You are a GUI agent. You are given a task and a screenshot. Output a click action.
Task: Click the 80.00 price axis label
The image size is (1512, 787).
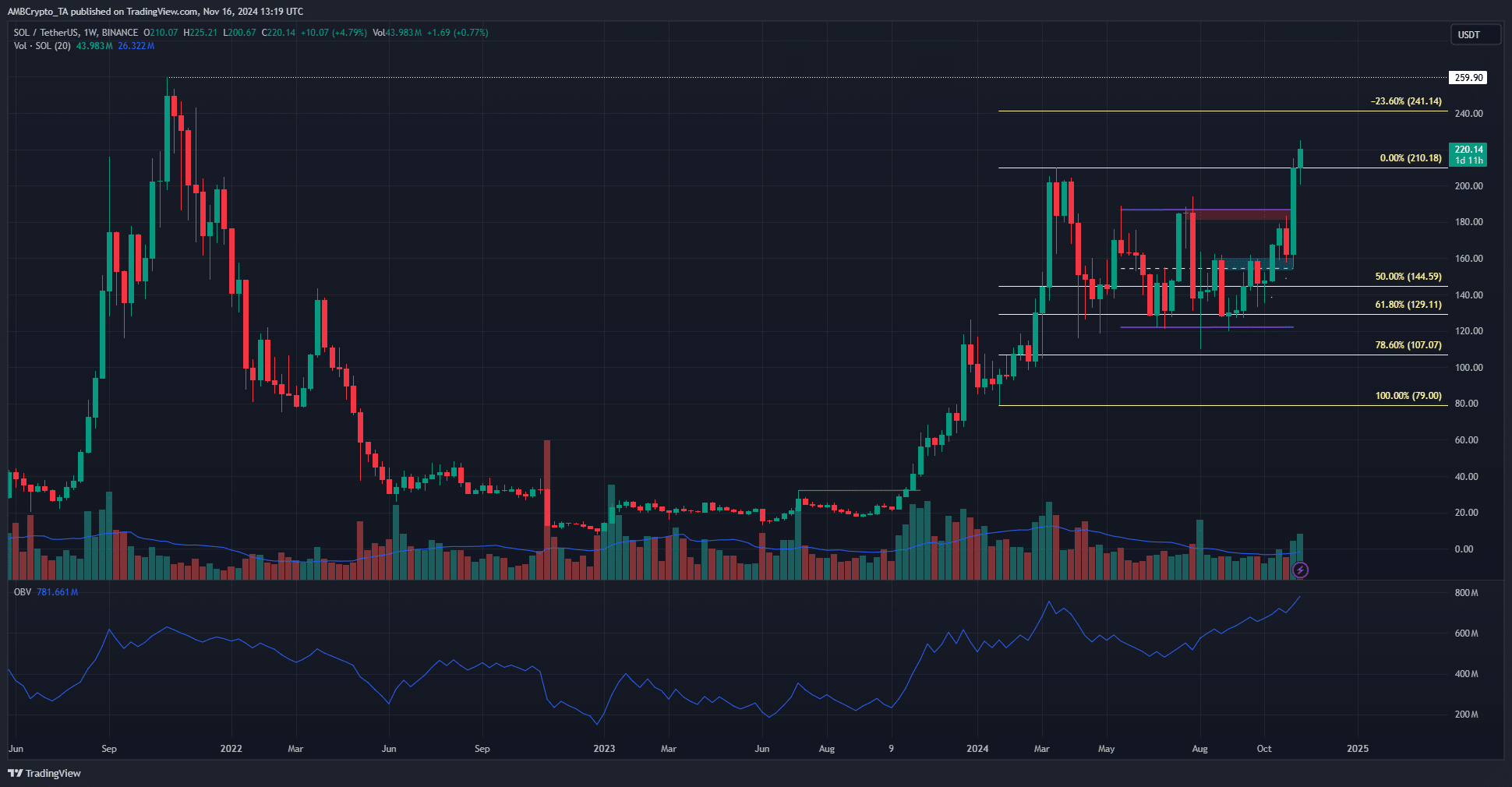(1466, 404)
